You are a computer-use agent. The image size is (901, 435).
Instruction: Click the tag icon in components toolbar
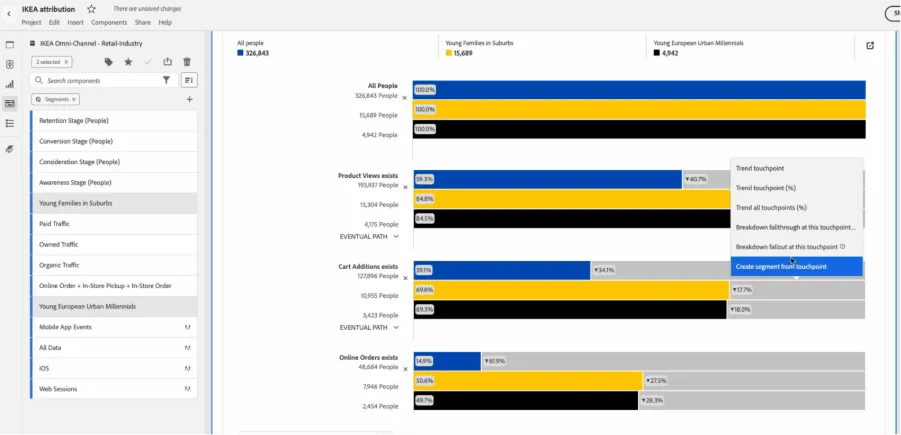coord(109,62)
